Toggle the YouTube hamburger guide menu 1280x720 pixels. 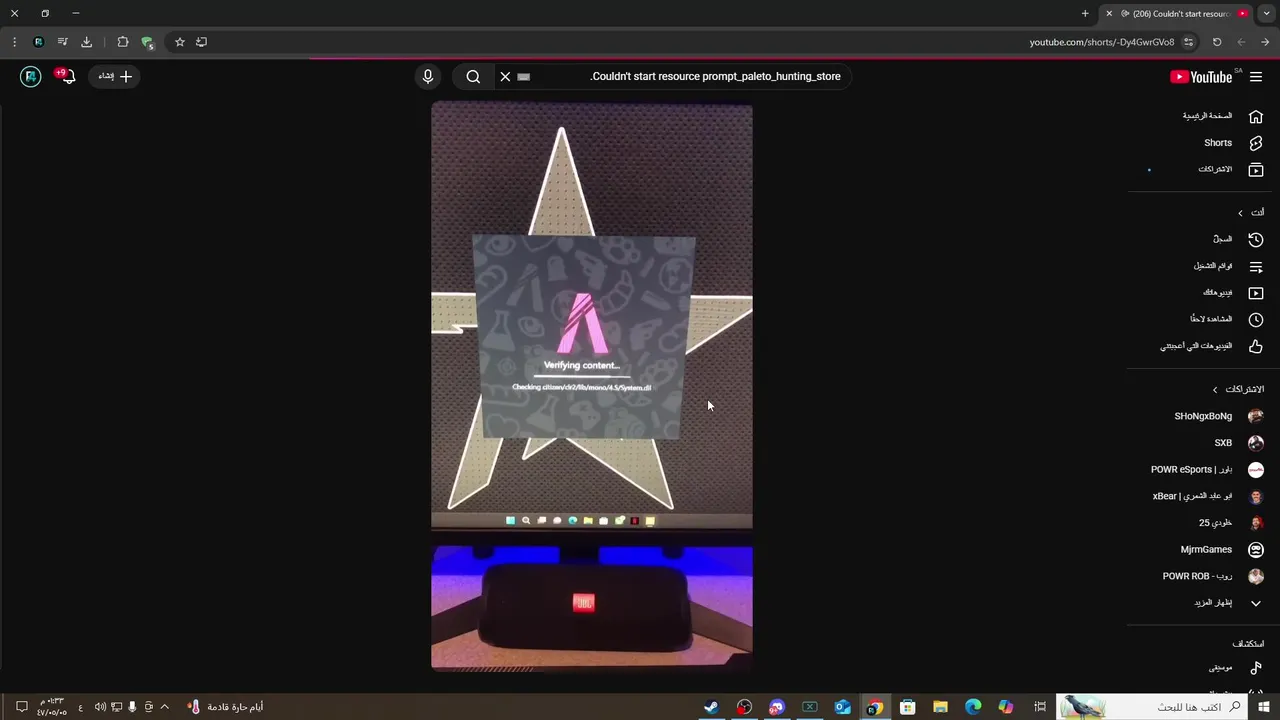click(1256, 77)
